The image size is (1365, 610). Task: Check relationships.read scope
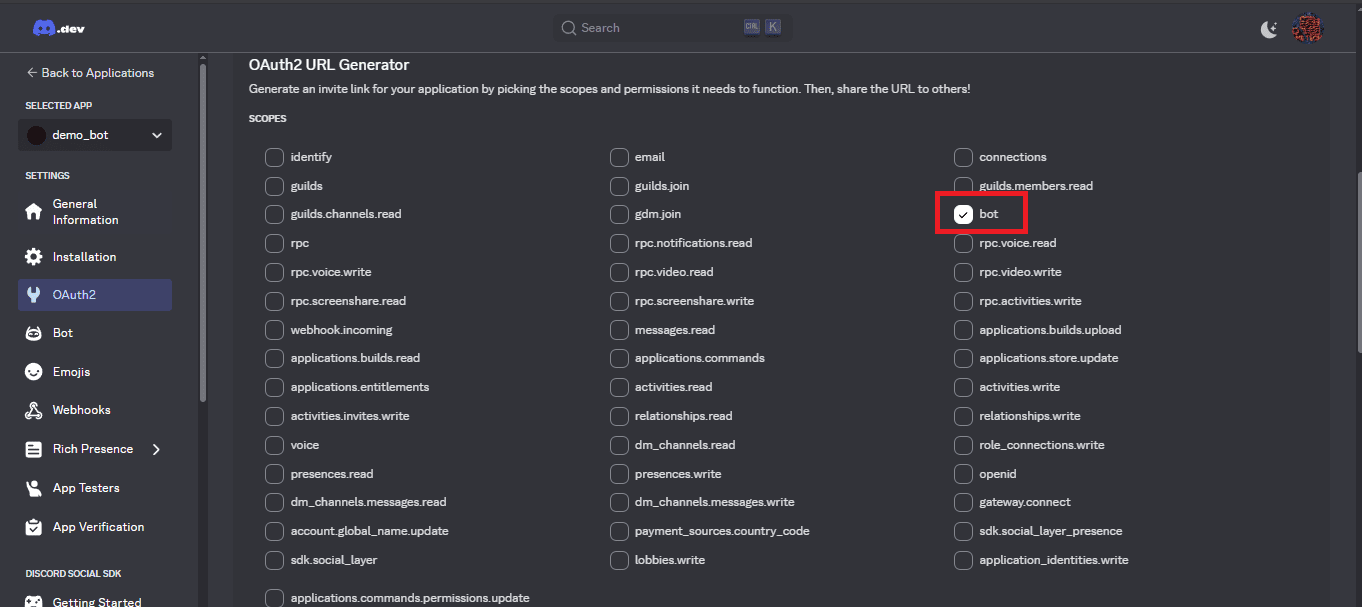point(619,416)
